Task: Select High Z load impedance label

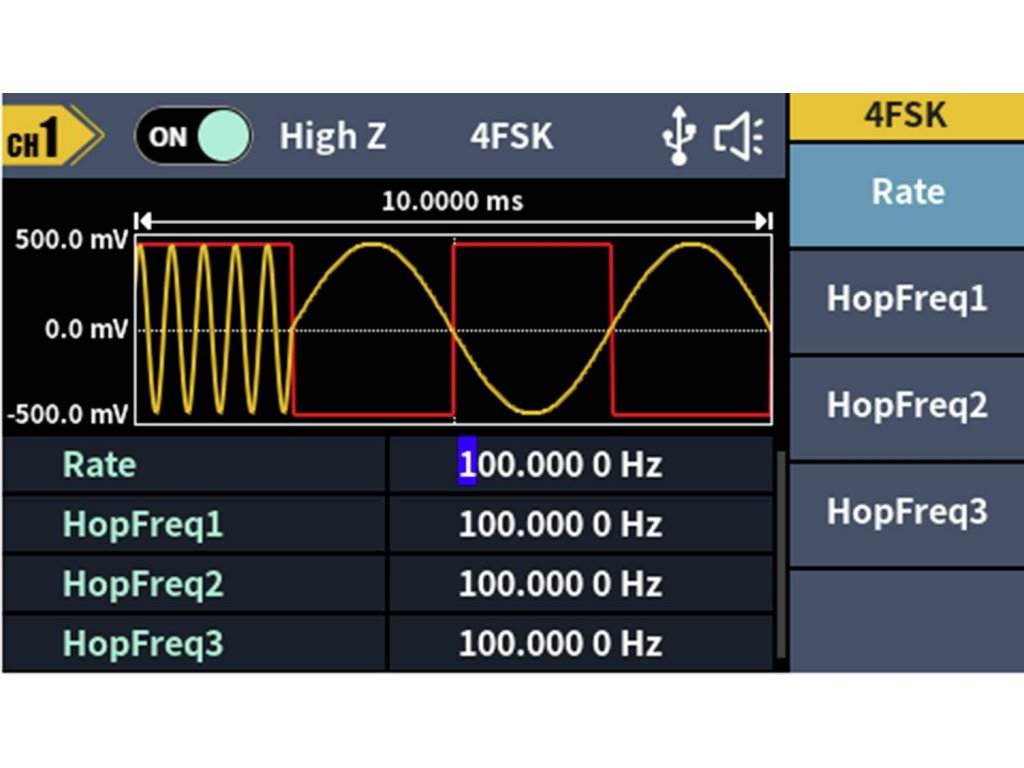Action: click(x=332, y=136)
